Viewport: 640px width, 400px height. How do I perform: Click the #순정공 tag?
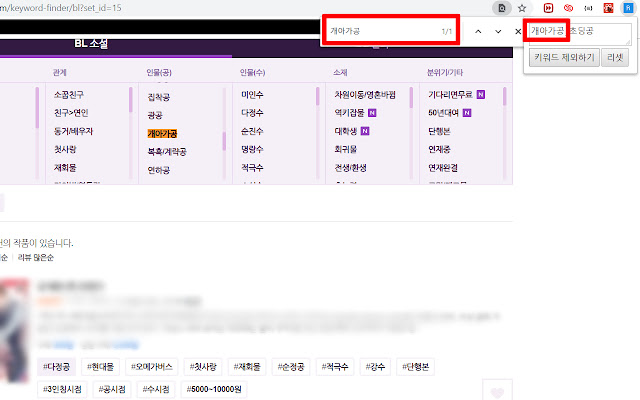pyautogui.click(x=291, y=367)
